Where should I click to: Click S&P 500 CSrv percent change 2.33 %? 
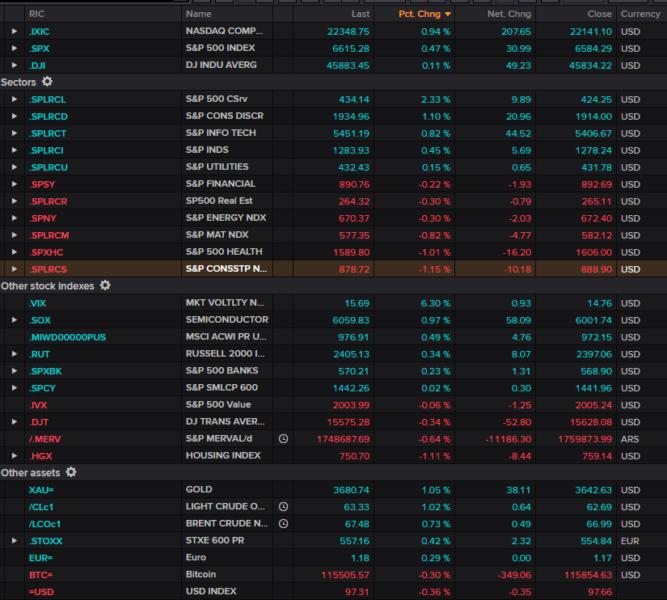click(x=435, y=100)
